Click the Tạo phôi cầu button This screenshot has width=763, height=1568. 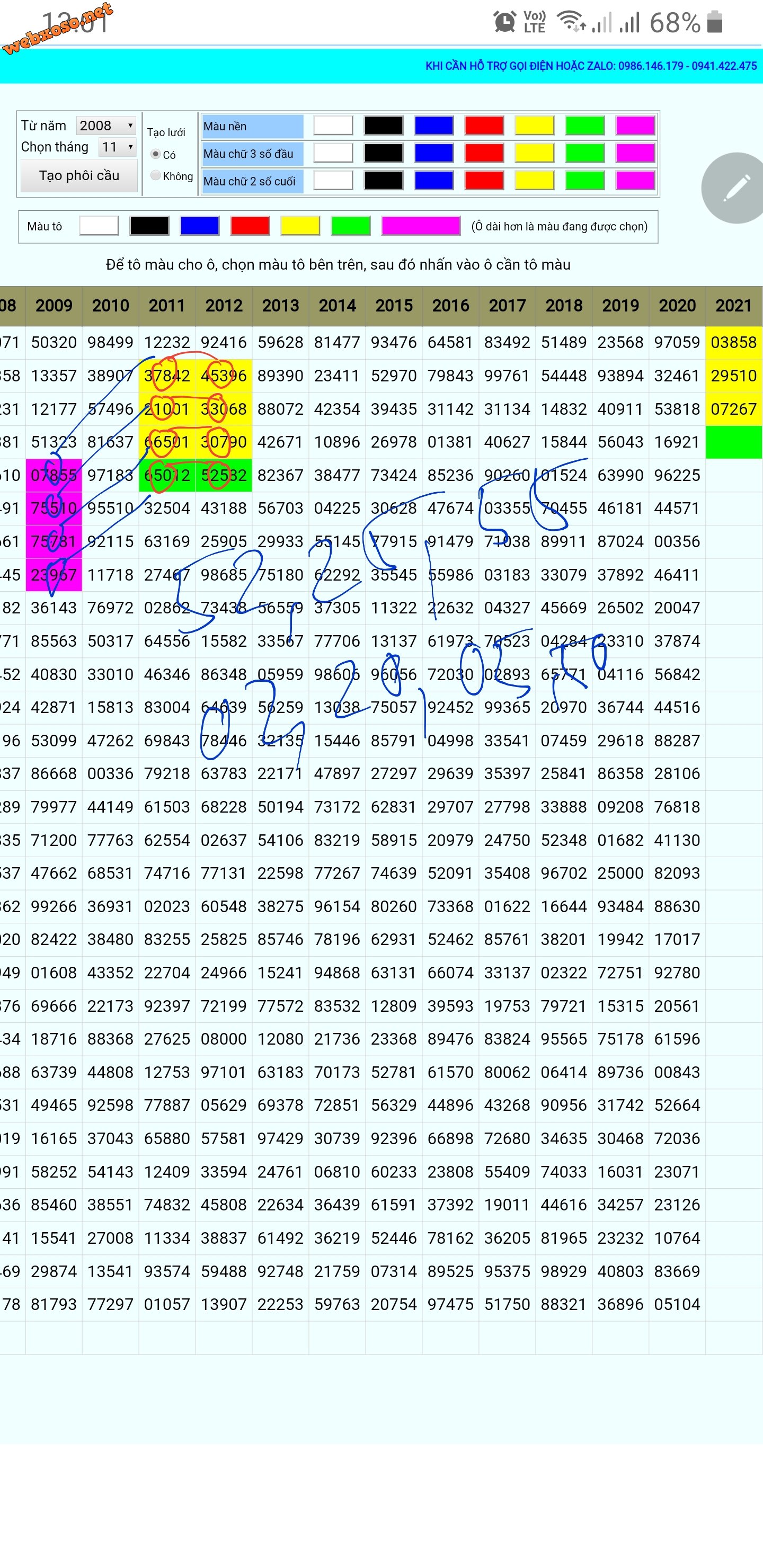coord(79,175)
